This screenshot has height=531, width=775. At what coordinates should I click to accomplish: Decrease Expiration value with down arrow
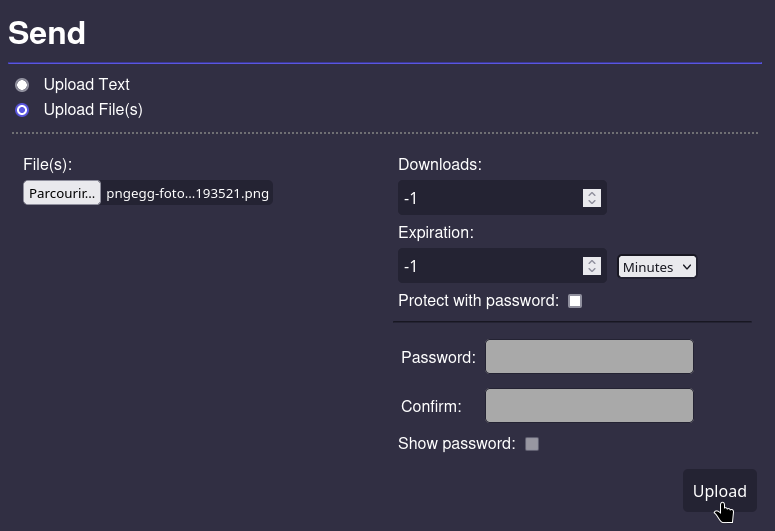pos(592,270)
